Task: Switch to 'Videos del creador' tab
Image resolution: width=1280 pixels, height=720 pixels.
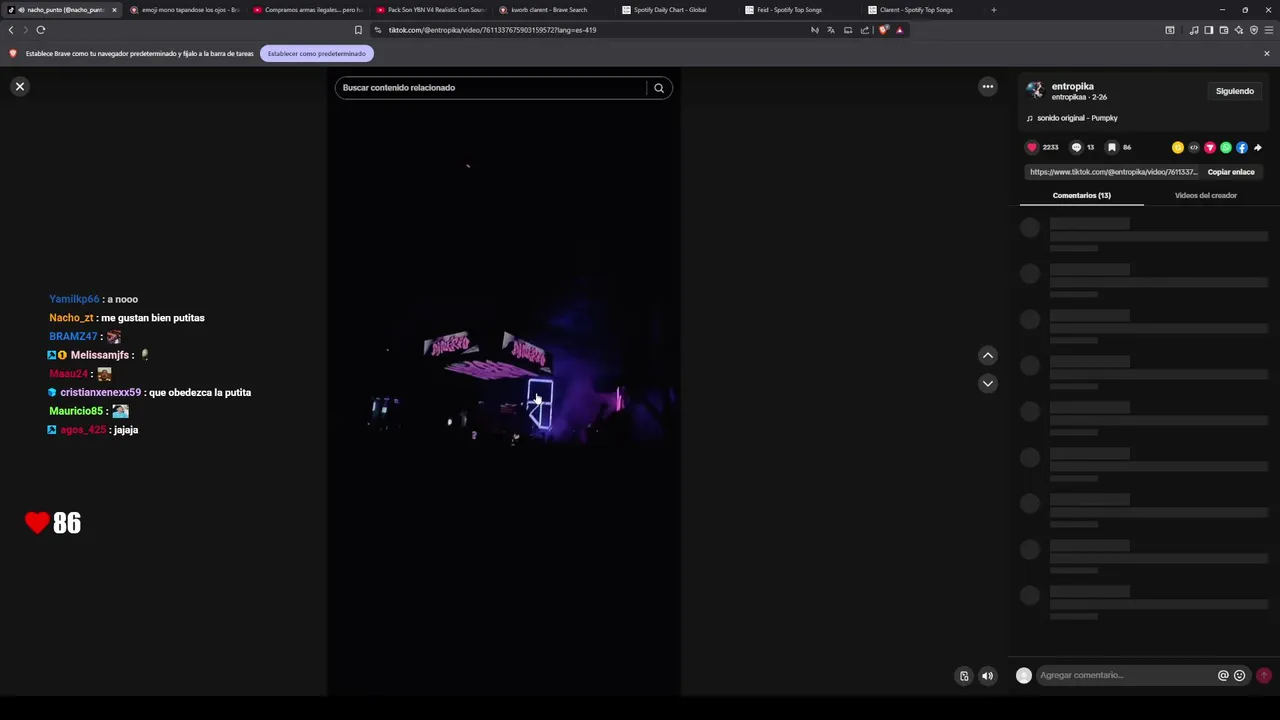Action: pos(1206,195)
